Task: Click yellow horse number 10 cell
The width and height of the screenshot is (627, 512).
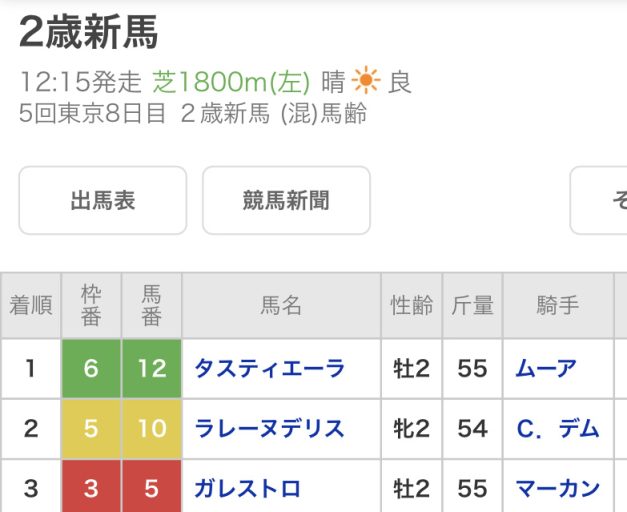Action: point(152,428)
